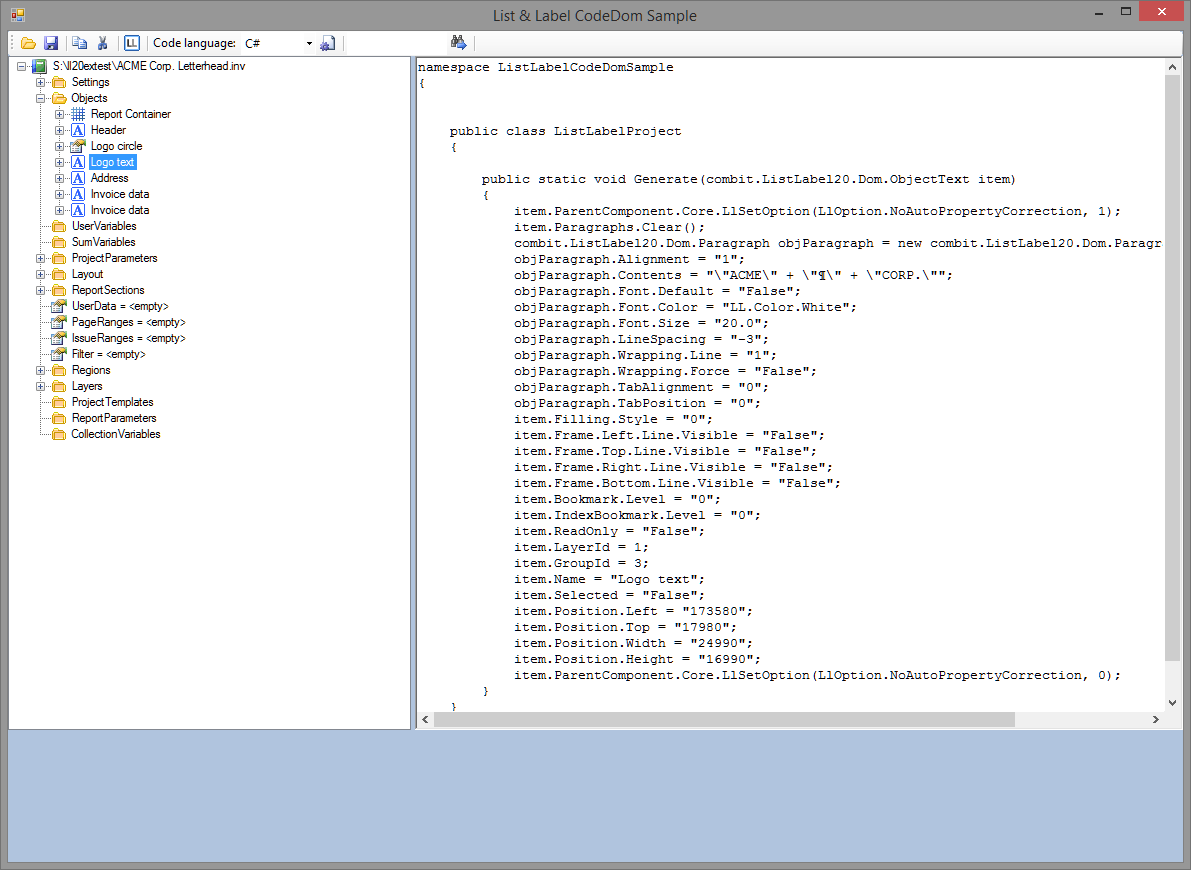Save using the floppy disk icon
Screen dimensions: 1191x870
(51, 43)
